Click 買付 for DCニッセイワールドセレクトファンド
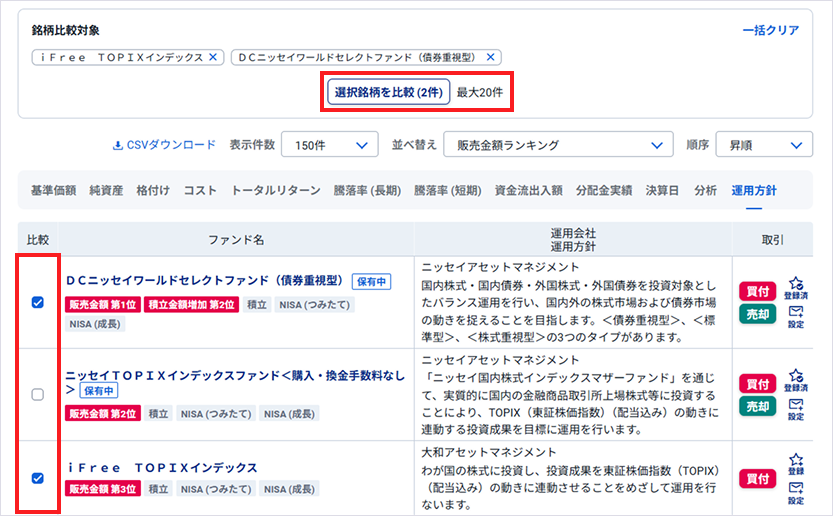The height and width of the screenshot is (516, 833). (x=758, y=291)
